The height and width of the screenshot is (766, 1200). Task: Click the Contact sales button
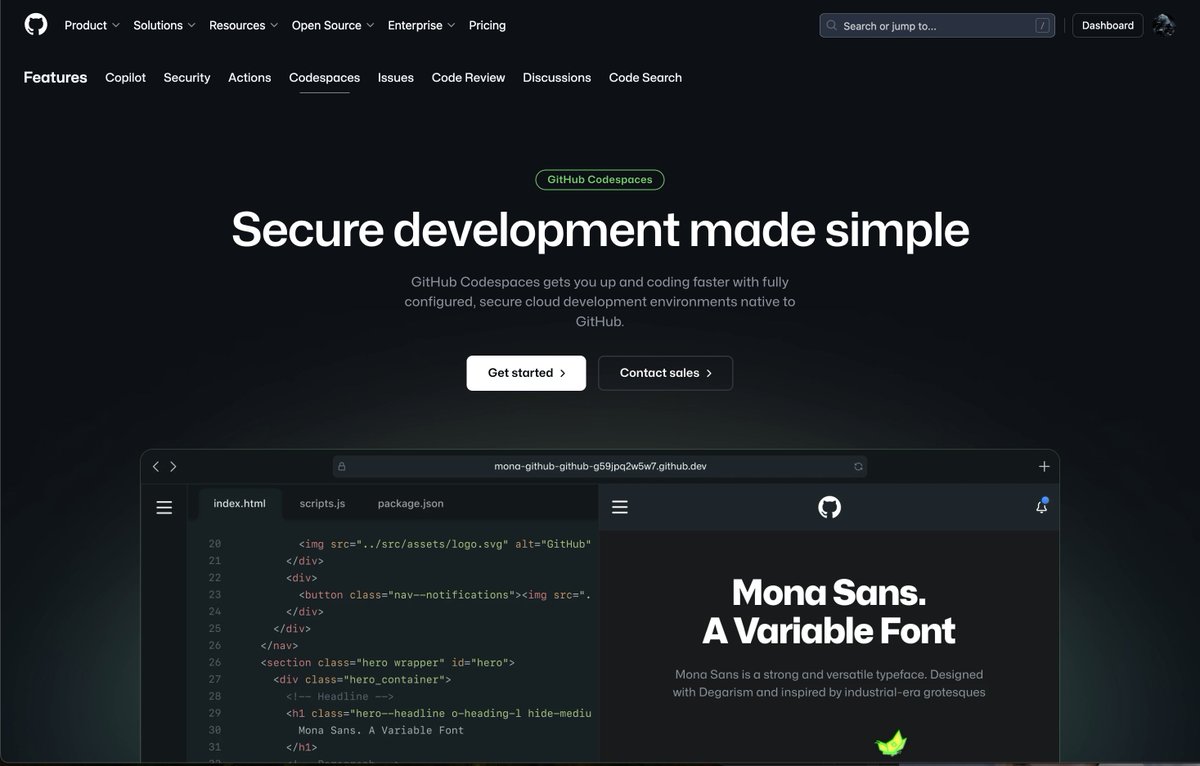tap(665, 373)
